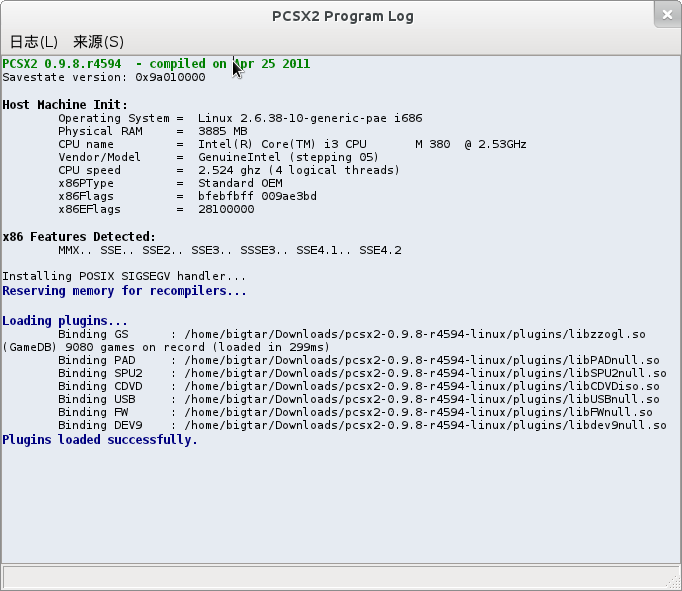Image resolution: width=682 pixels, height=591 pixels.
Task: Click the Vendor/Model GenuineIntel line
Action: point(218,157)
